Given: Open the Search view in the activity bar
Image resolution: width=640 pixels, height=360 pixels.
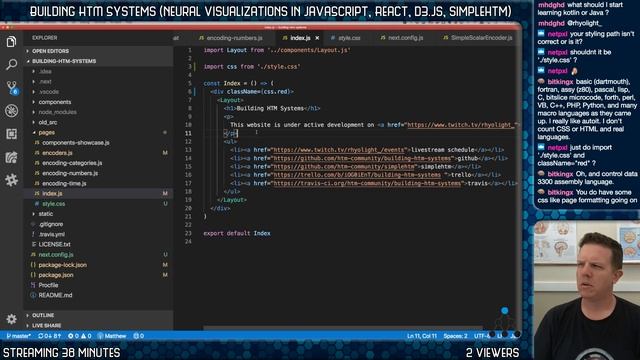Looking at the screenshot, I should pos(11,64).
